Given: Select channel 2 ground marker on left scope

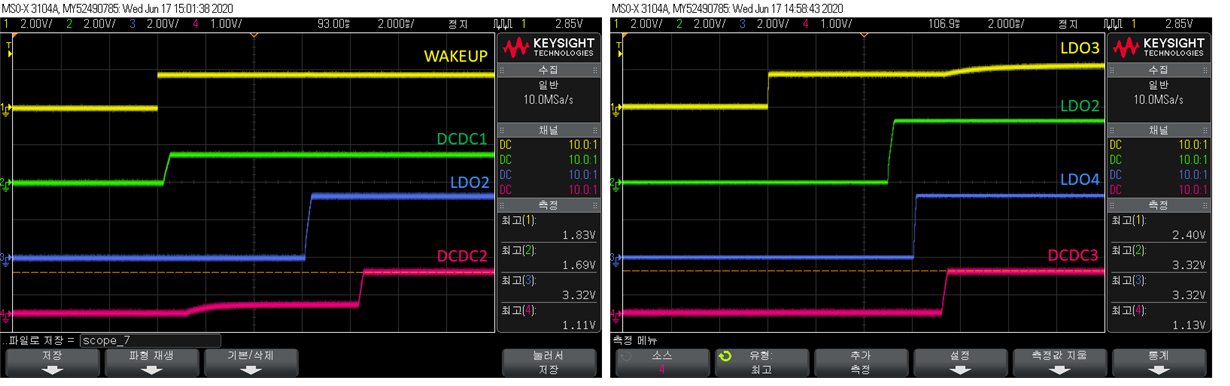Looking at the screenshot, I should [x=5, y=183].
